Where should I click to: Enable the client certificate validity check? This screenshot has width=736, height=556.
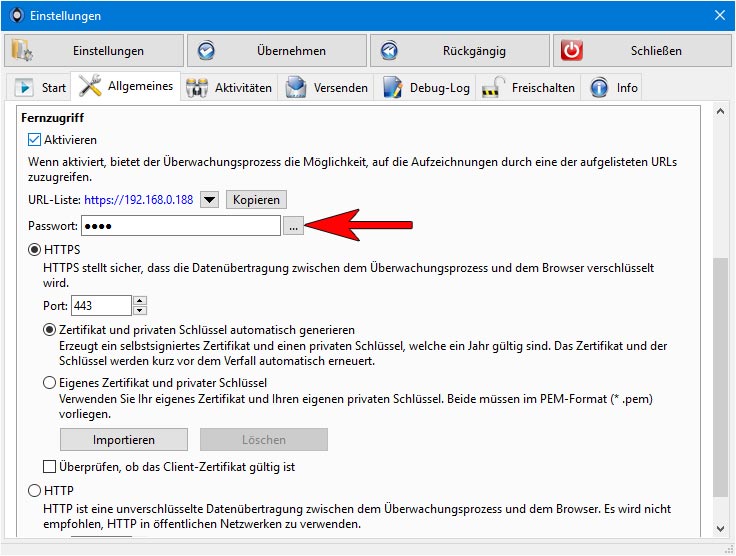point(49,466)
